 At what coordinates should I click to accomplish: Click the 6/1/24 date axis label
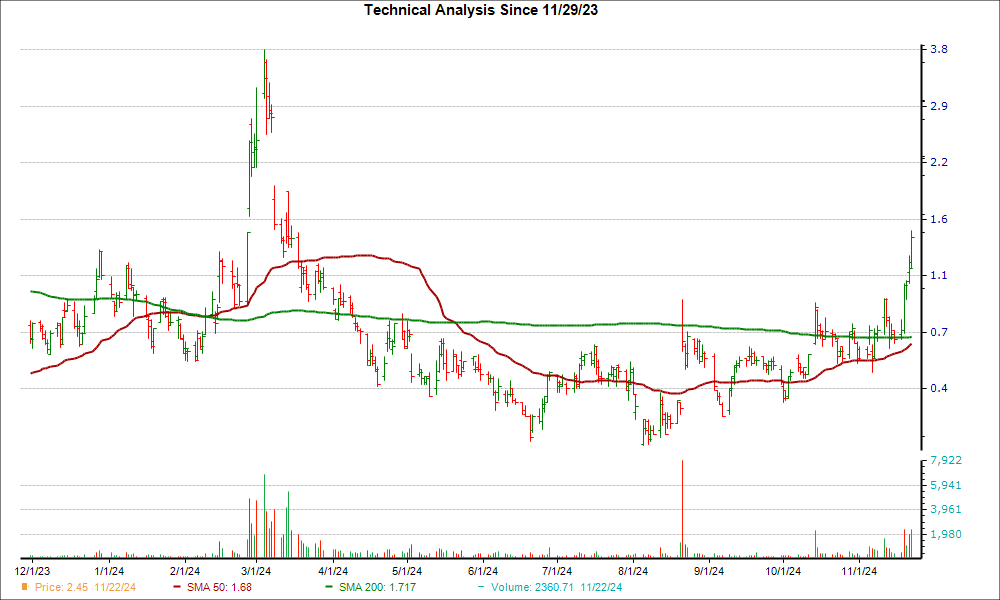(483, 571)
